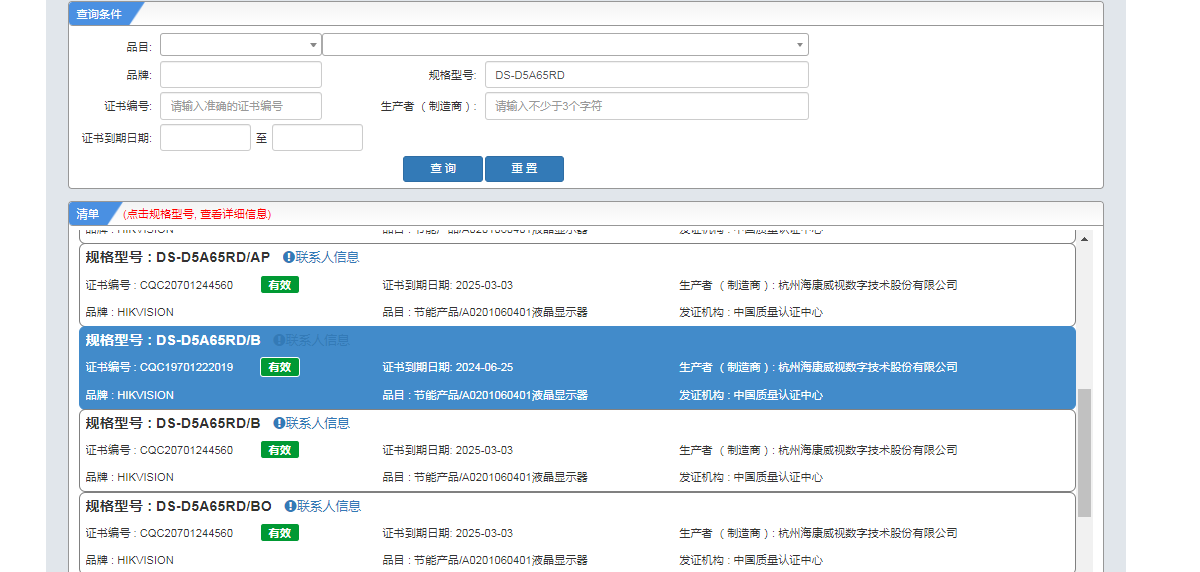The image size is (1200, 572).
Task: Click the end date field after 至
Action: pos(317,138)
